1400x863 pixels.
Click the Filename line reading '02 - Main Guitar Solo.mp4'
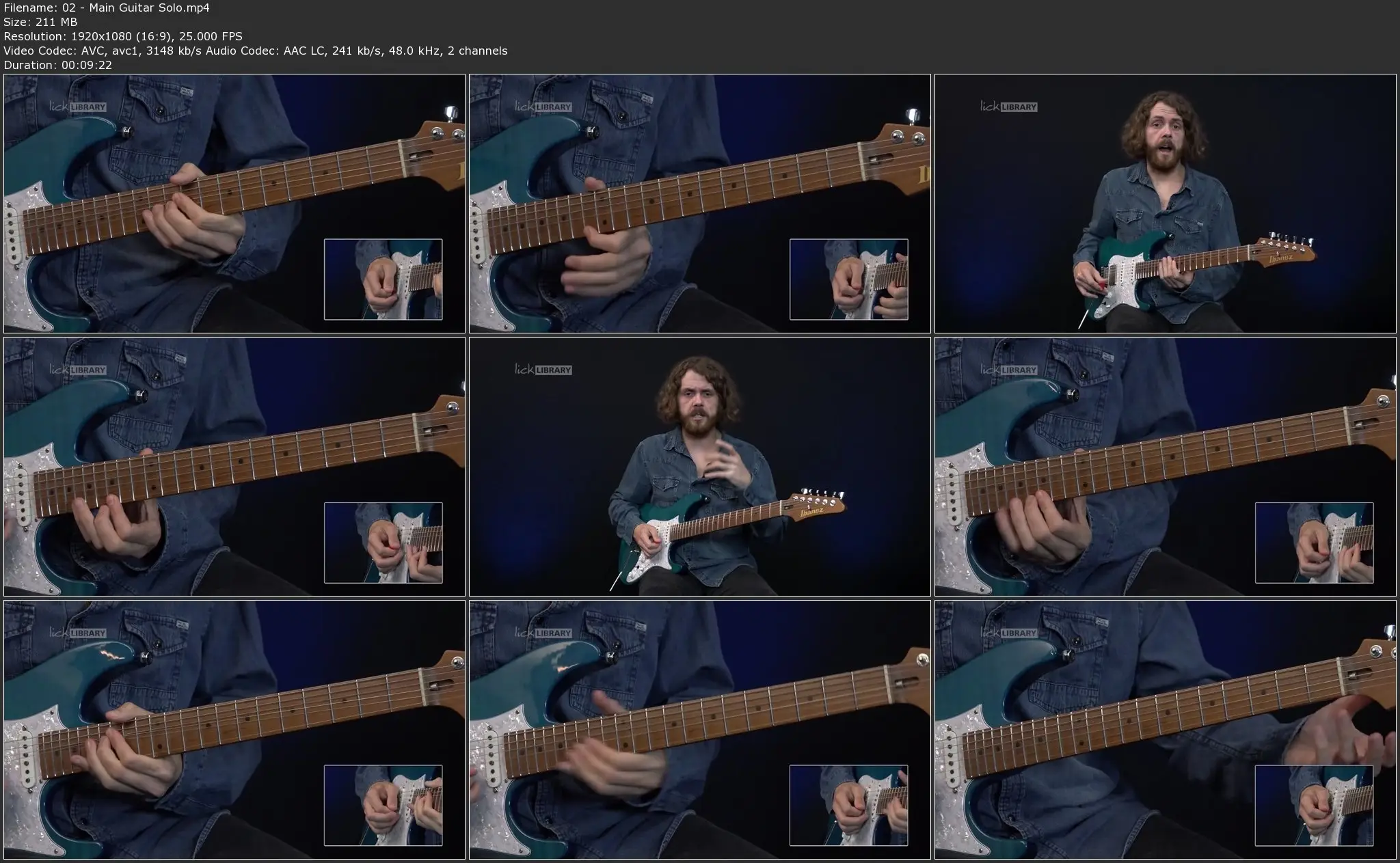(107, 8)
